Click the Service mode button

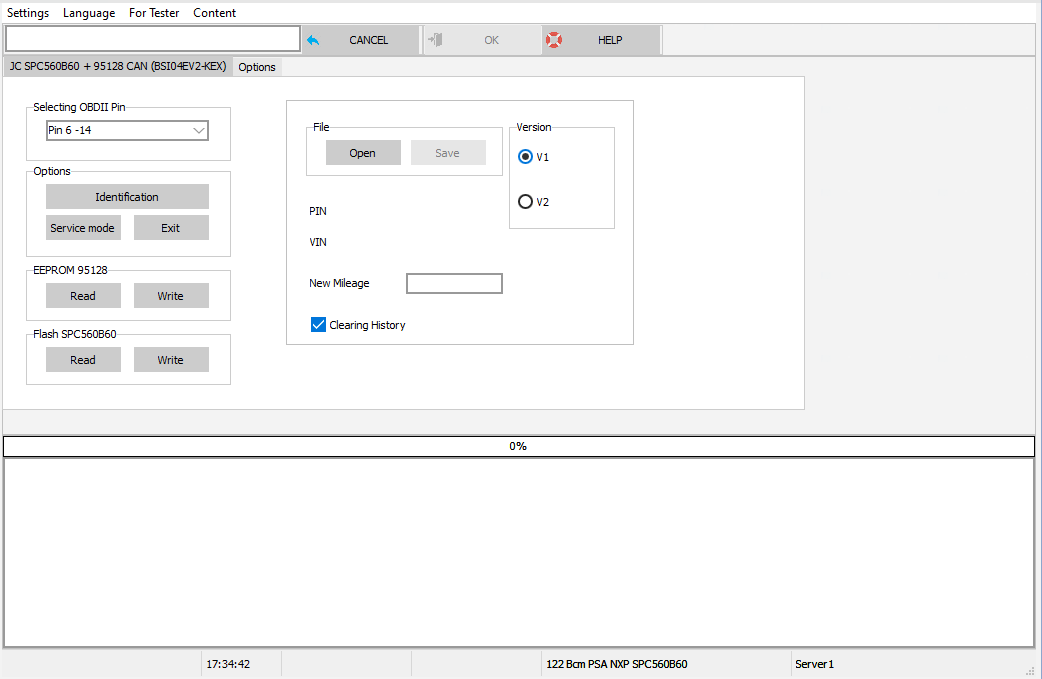tap(83, 227)
